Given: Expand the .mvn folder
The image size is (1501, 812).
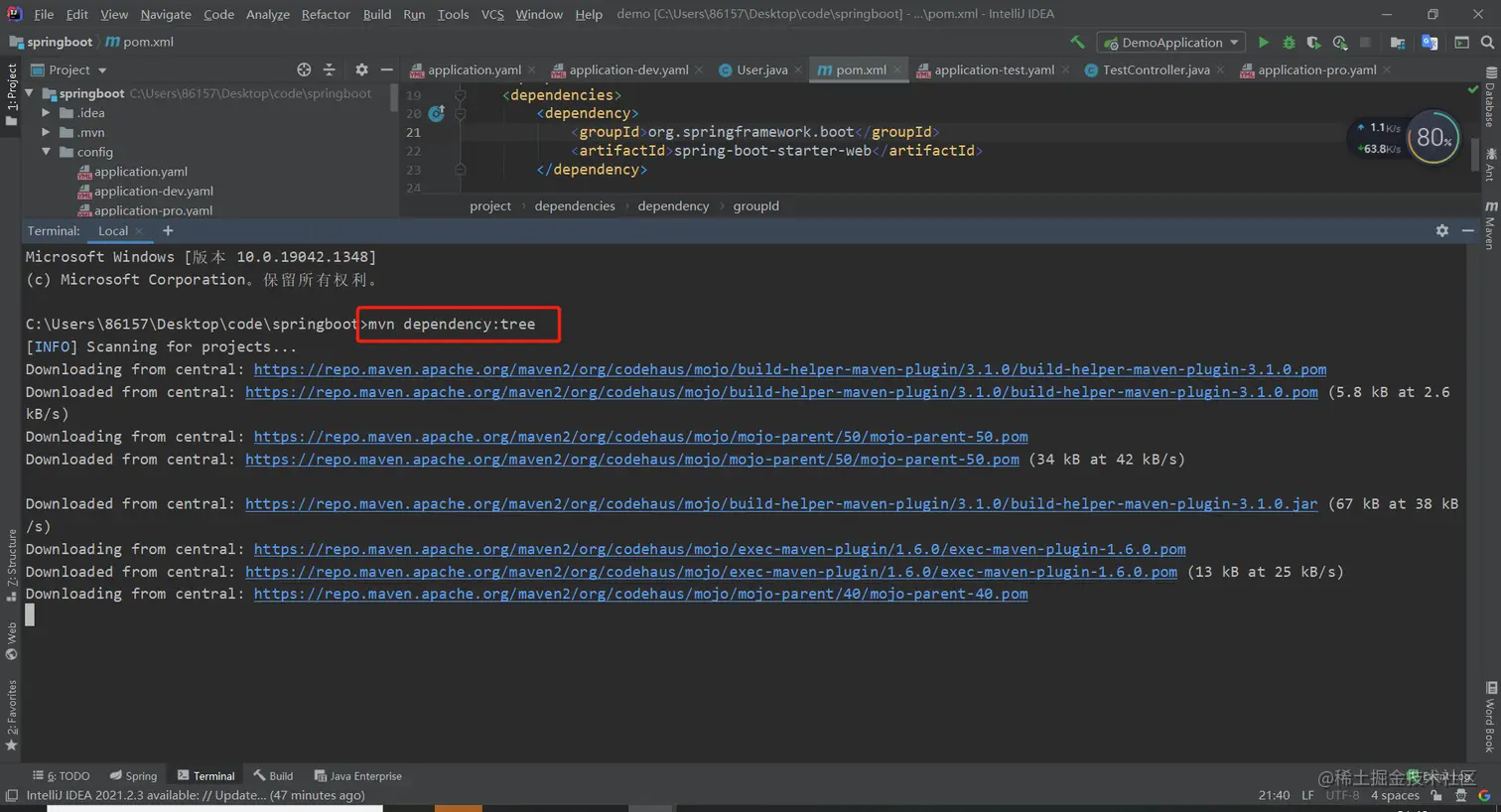Looking at the screenshot, I should coord(46,132).
